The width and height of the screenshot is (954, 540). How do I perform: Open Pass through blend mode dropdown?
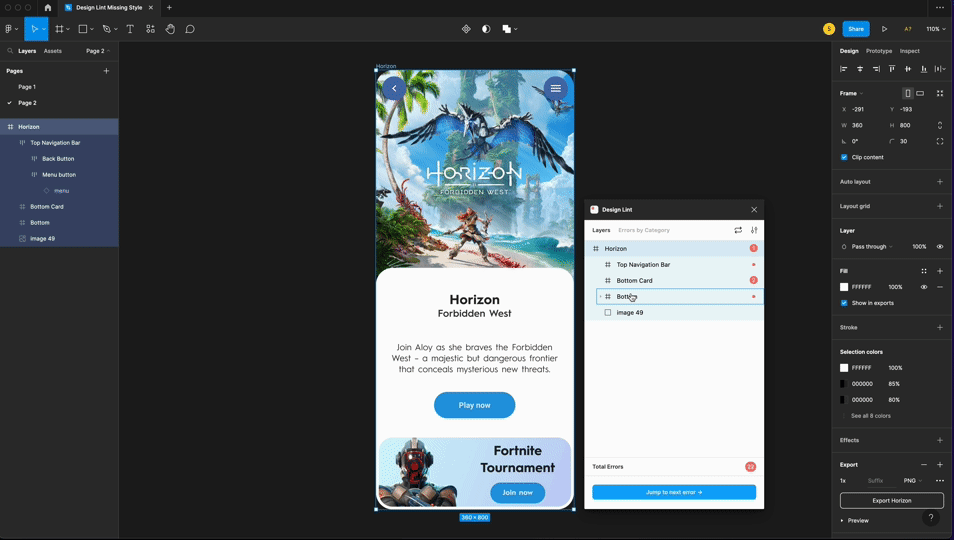pos(872,246)
